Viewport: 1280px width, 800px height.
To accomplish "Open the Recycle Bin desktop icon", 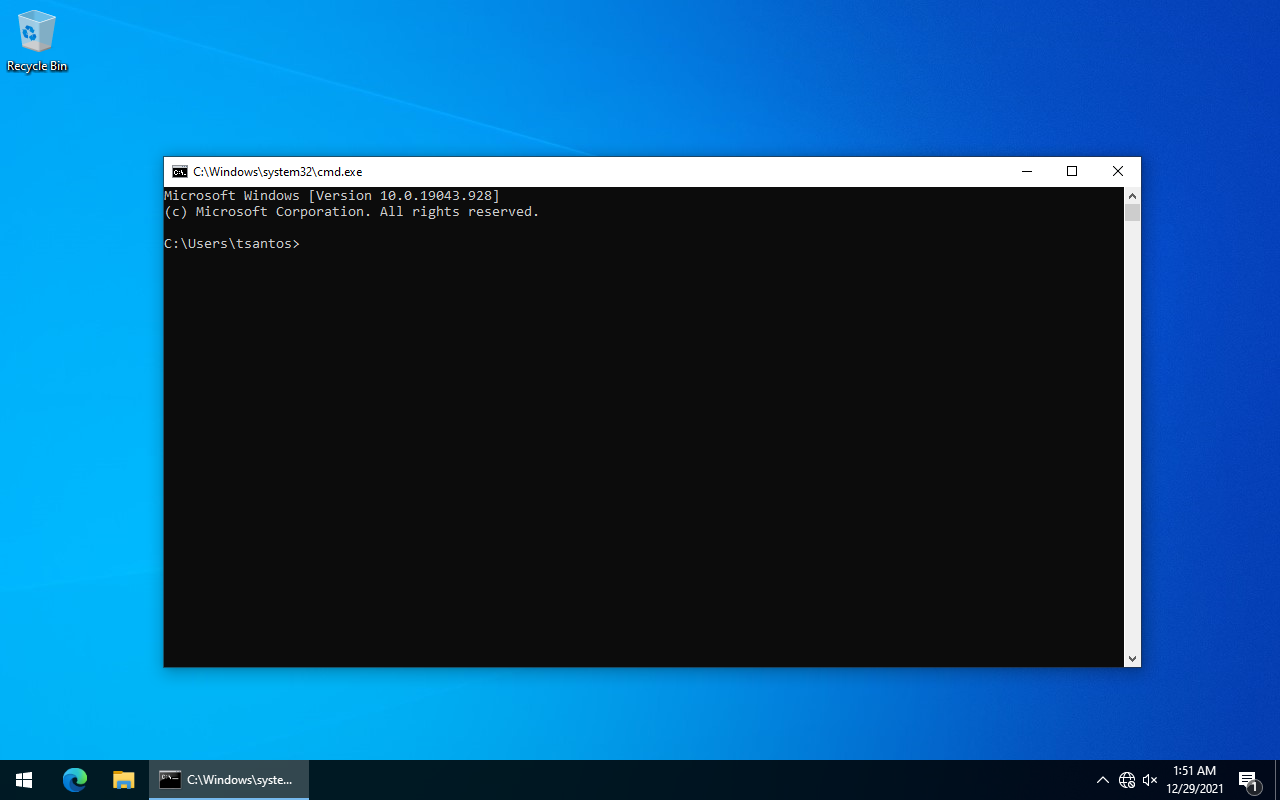I will [37, 40].
